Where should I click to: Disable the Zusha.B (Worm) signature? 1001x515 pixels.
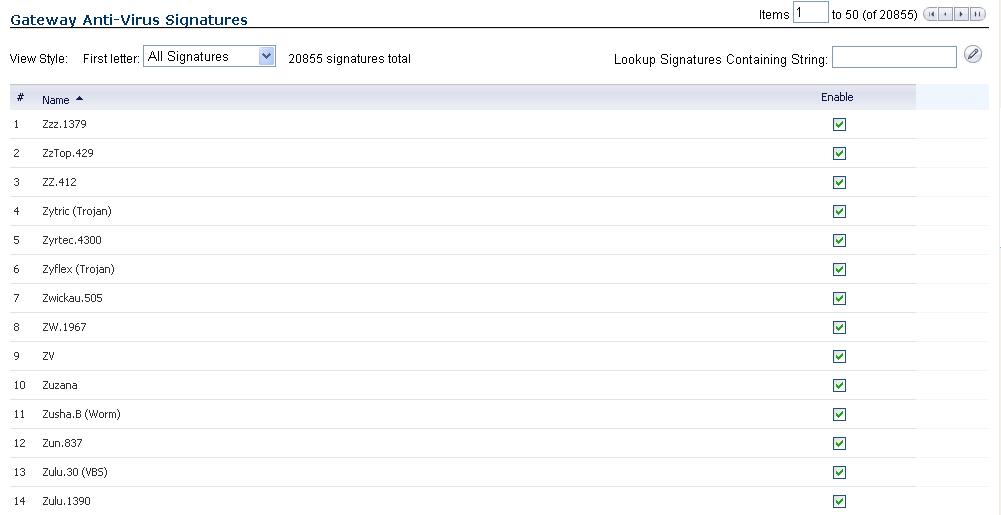coord(839,415)
